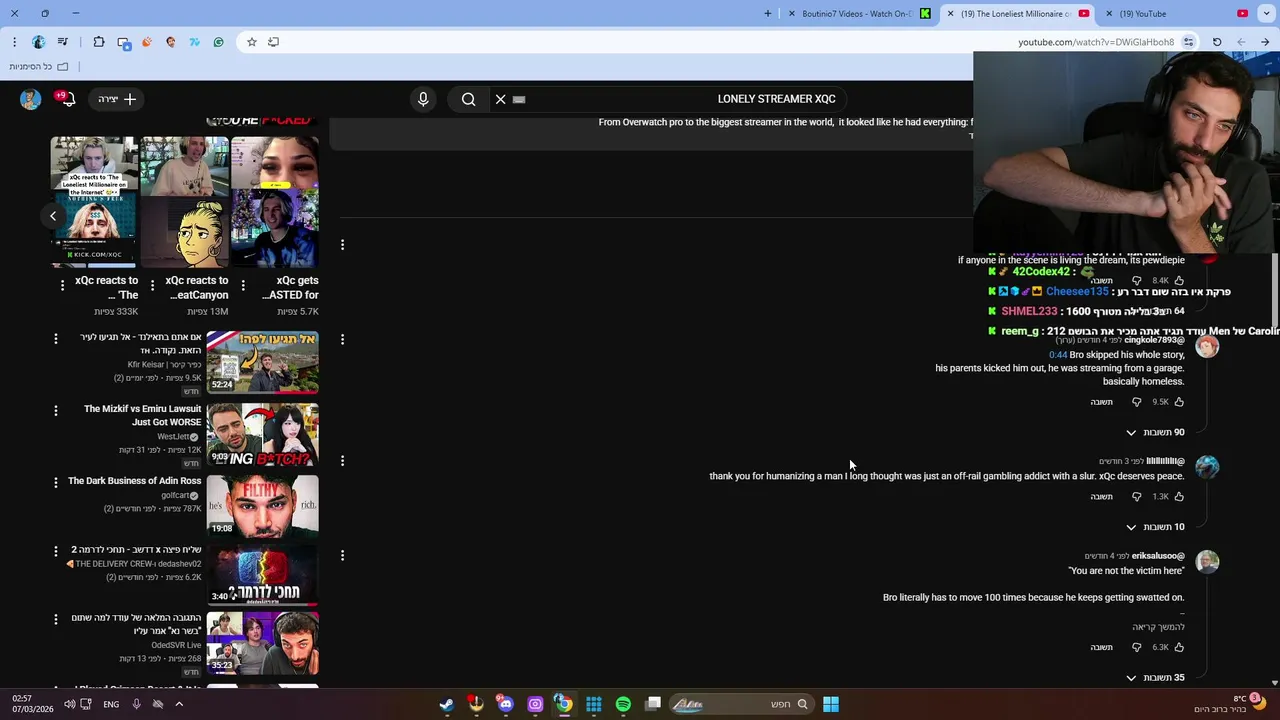Open the media control queue icon

pyautogui.click(x=63, y=42)
